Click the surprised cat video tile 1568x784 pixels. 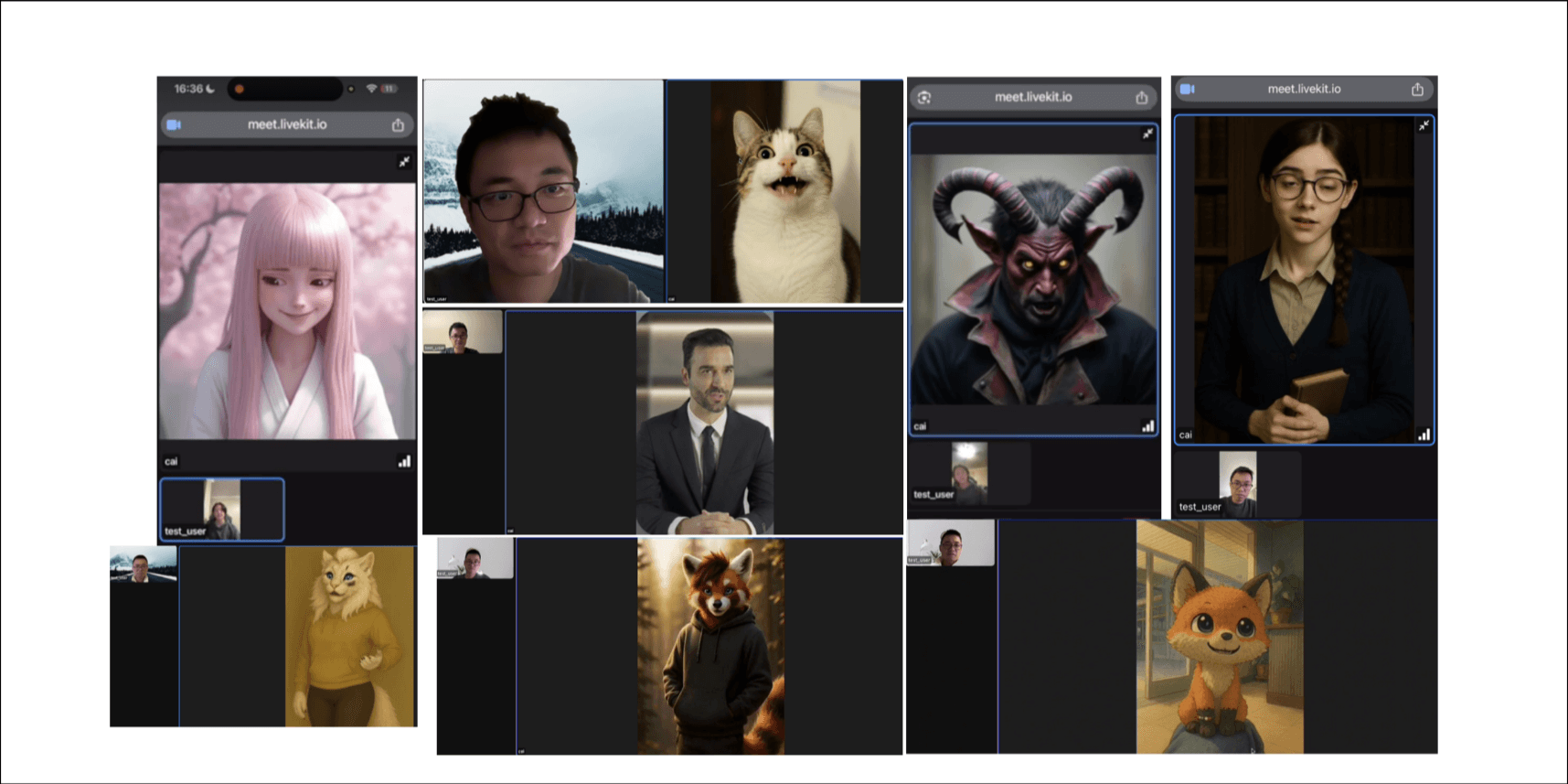click(784, 191)
